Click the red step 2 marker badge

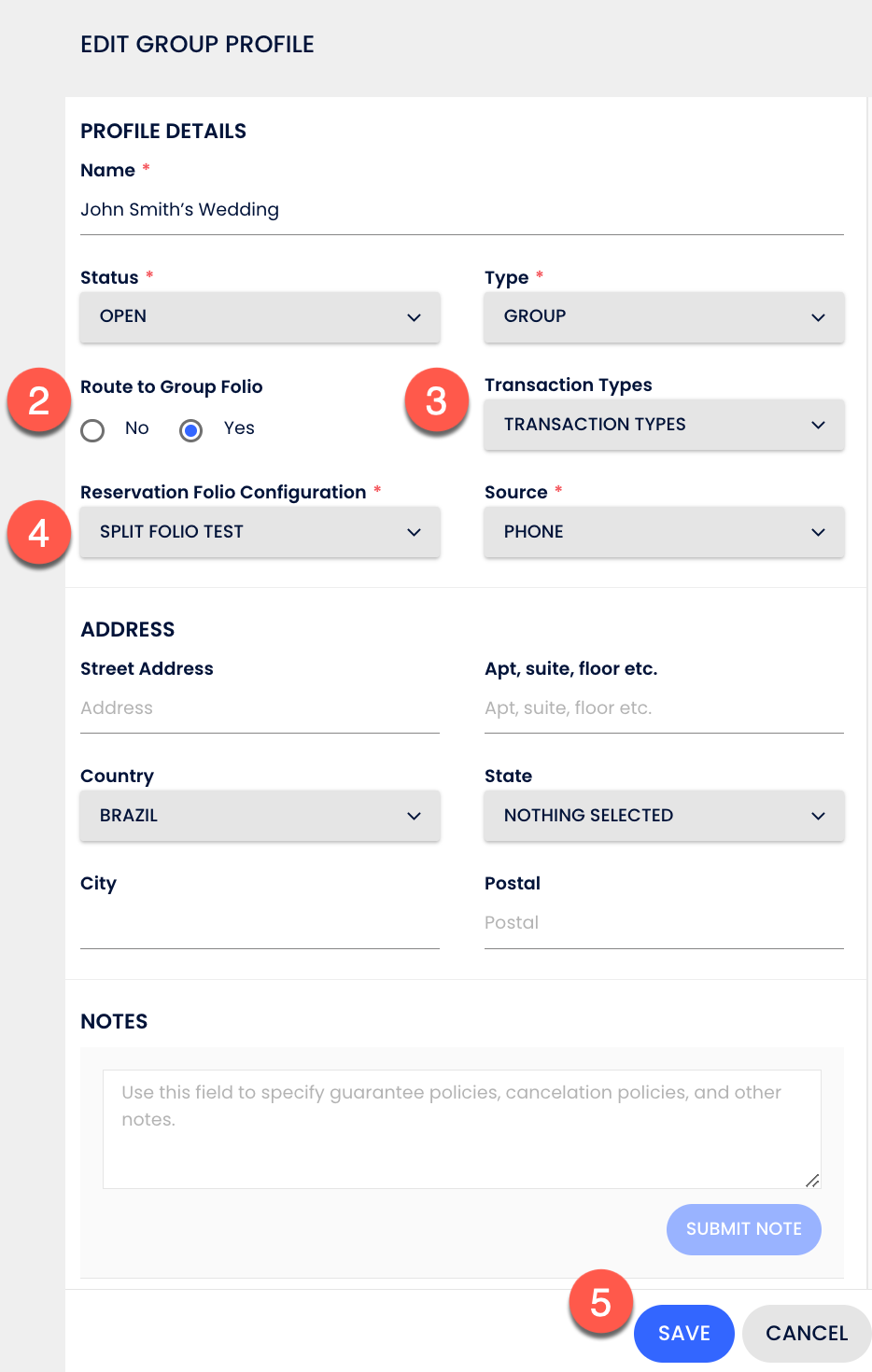(38, 401)
